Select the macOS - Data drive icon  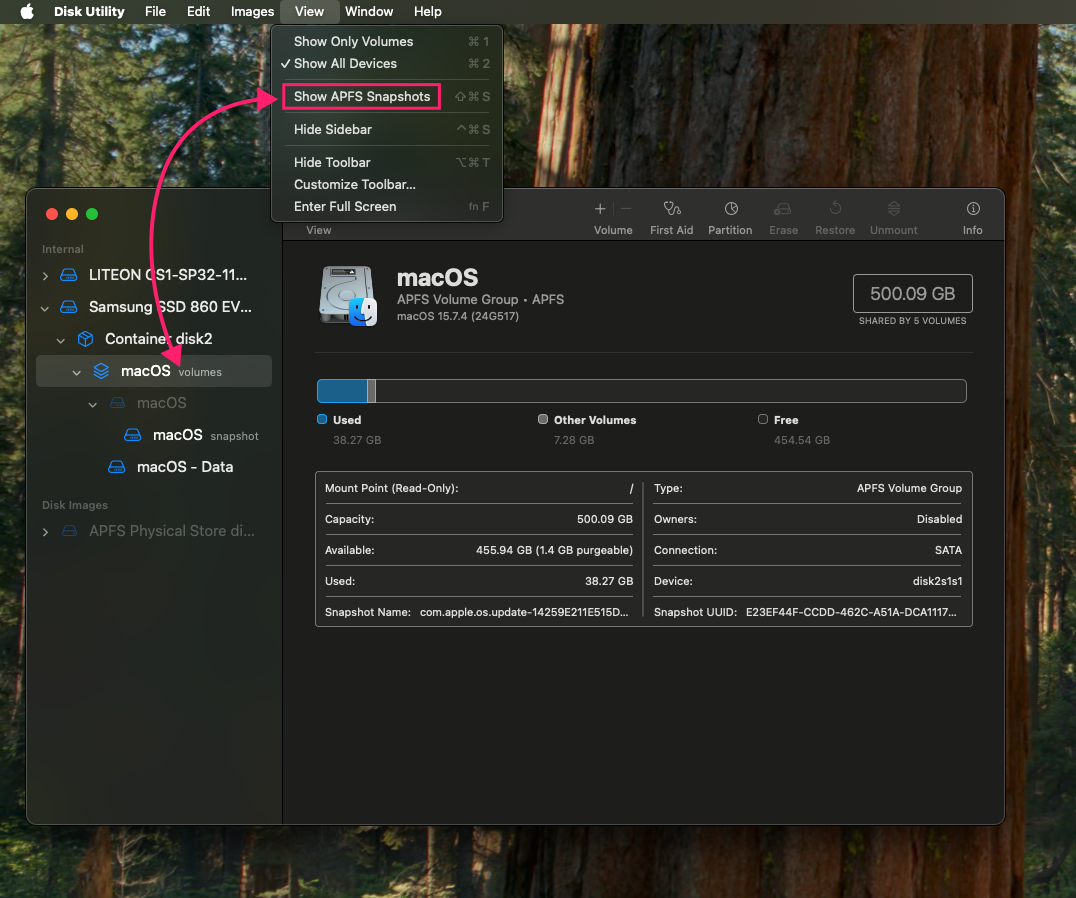[117, 467]
